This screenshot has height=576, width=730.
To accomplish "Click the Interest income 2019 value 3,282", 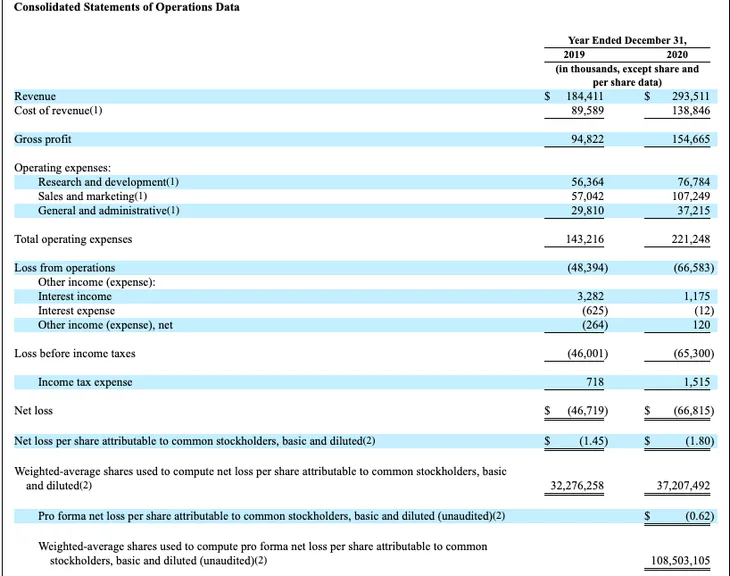I will [590, 296].
